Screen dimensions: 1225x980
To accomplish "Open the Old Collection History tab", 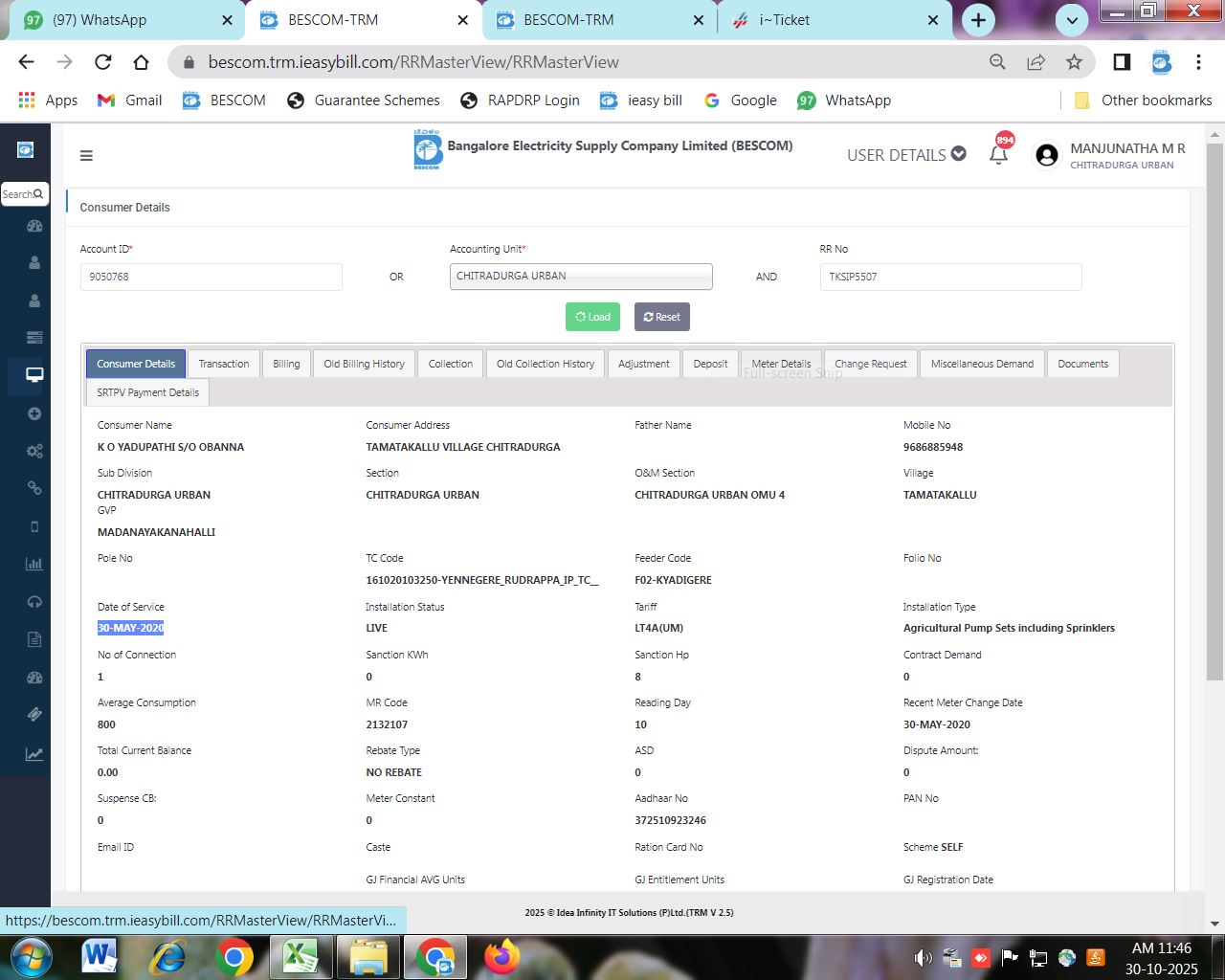I will pyautogui.click(x=546, y=364).
